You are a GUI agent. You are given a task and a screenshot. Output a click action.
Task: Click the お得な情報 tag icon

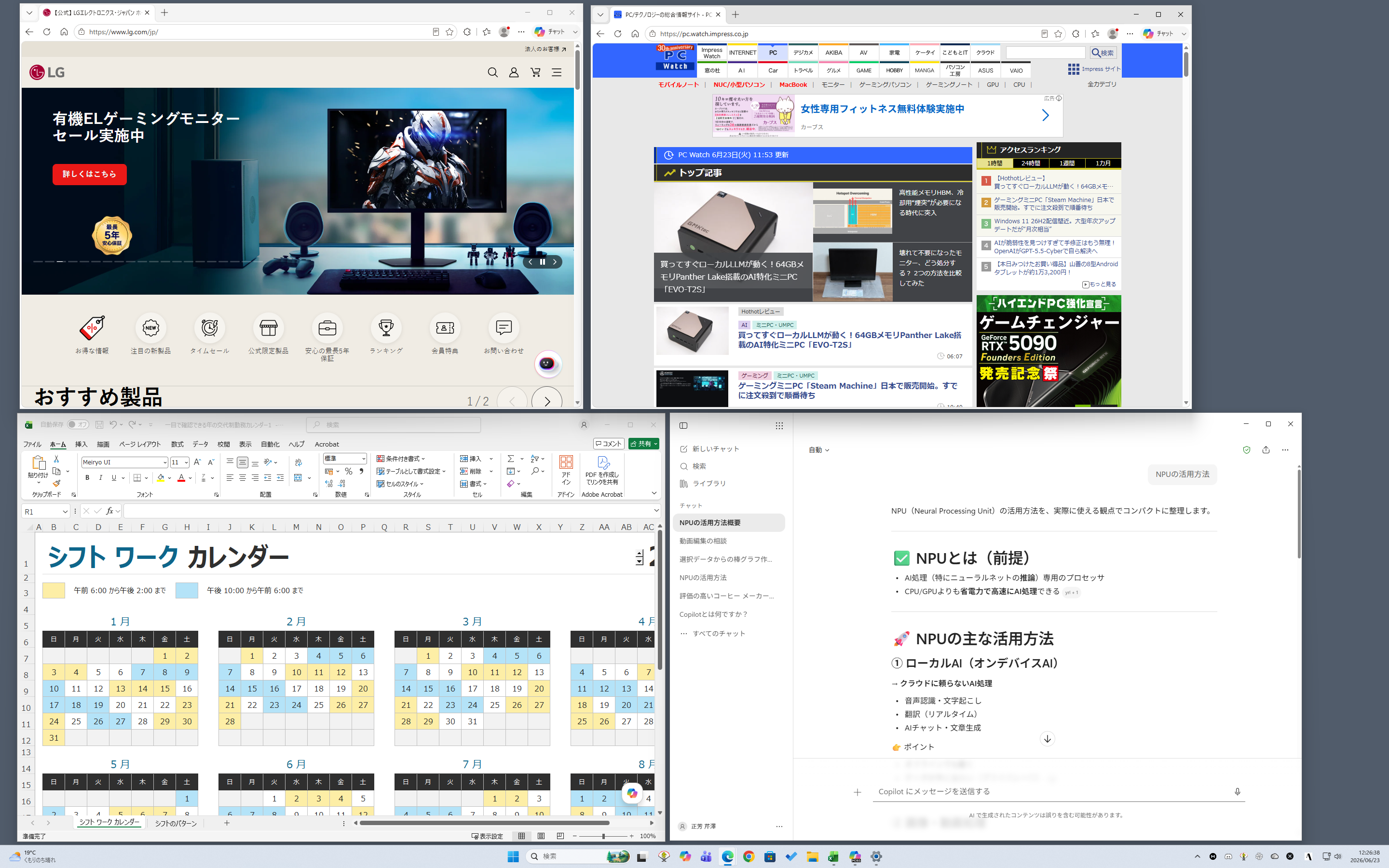point(92,328)
